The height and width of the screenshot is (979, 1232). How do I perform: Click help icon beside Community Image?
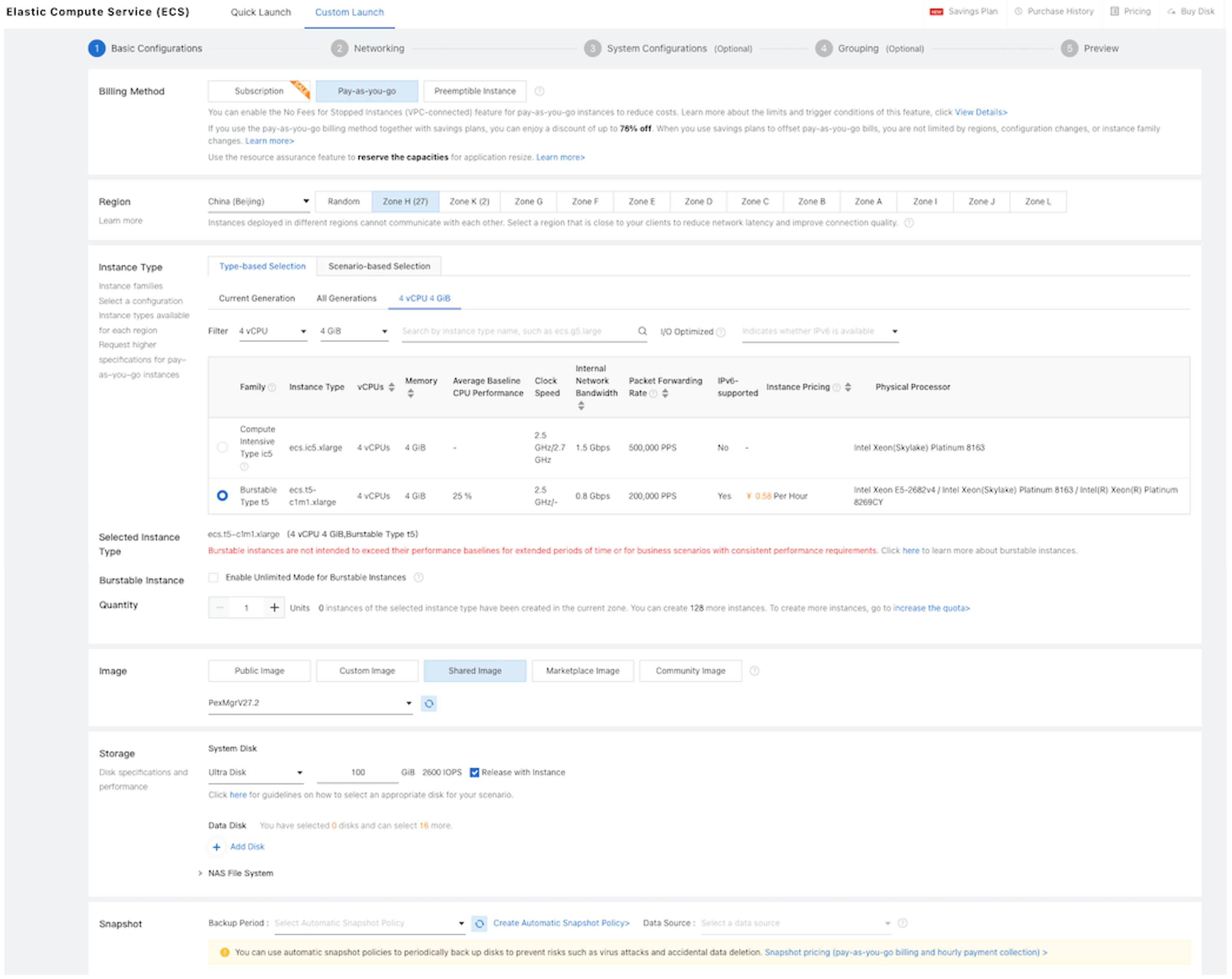tap(754, 671)
